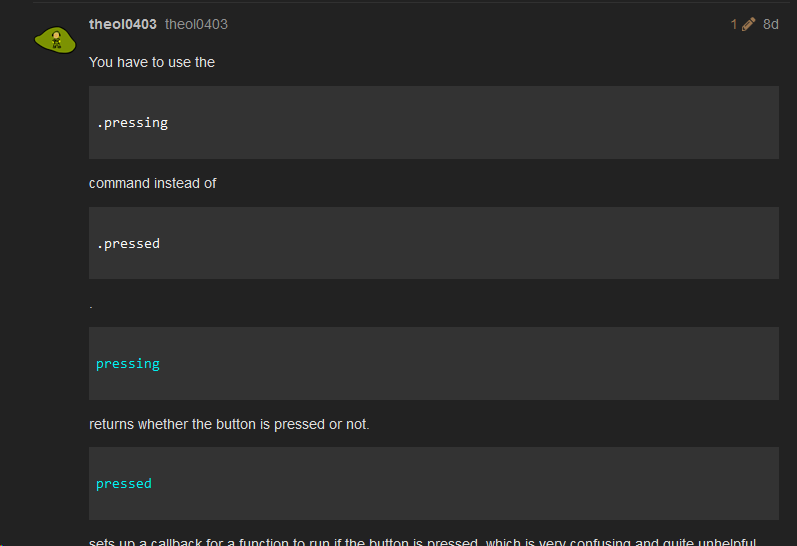Click 'returns whether the button is pressed' sentence
Viewport: 797px width, 546px height.
coord(229,424)
